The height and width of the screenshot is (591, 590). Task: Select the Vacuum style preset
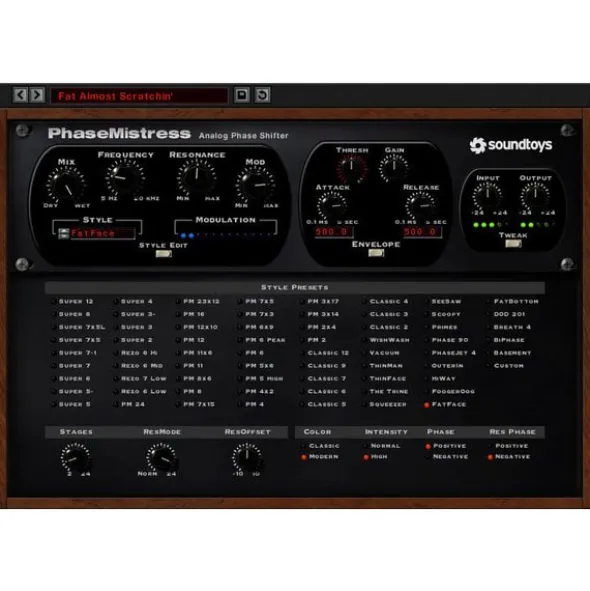point(381,353)
